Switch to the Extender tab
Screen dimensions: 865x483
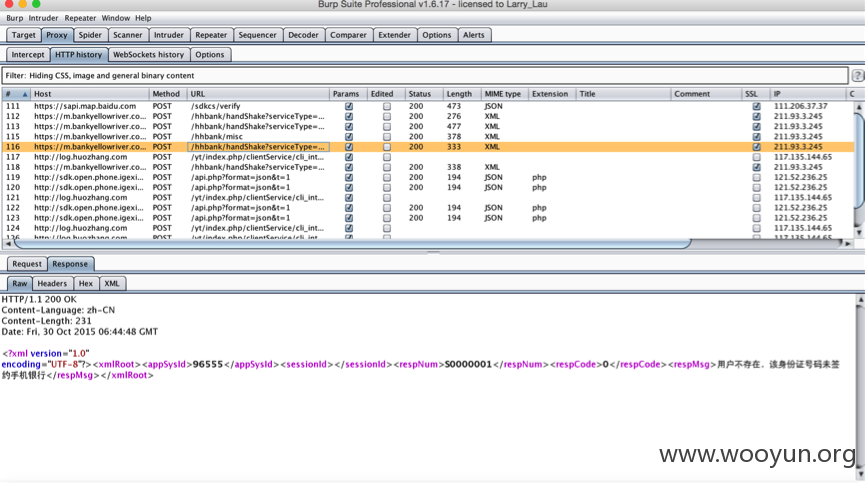click(394, 35)
